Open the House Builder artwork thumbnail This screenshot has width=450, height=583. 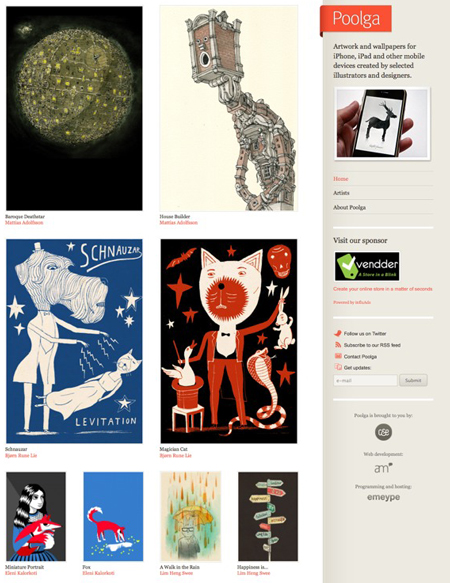[x=229, y=108]
